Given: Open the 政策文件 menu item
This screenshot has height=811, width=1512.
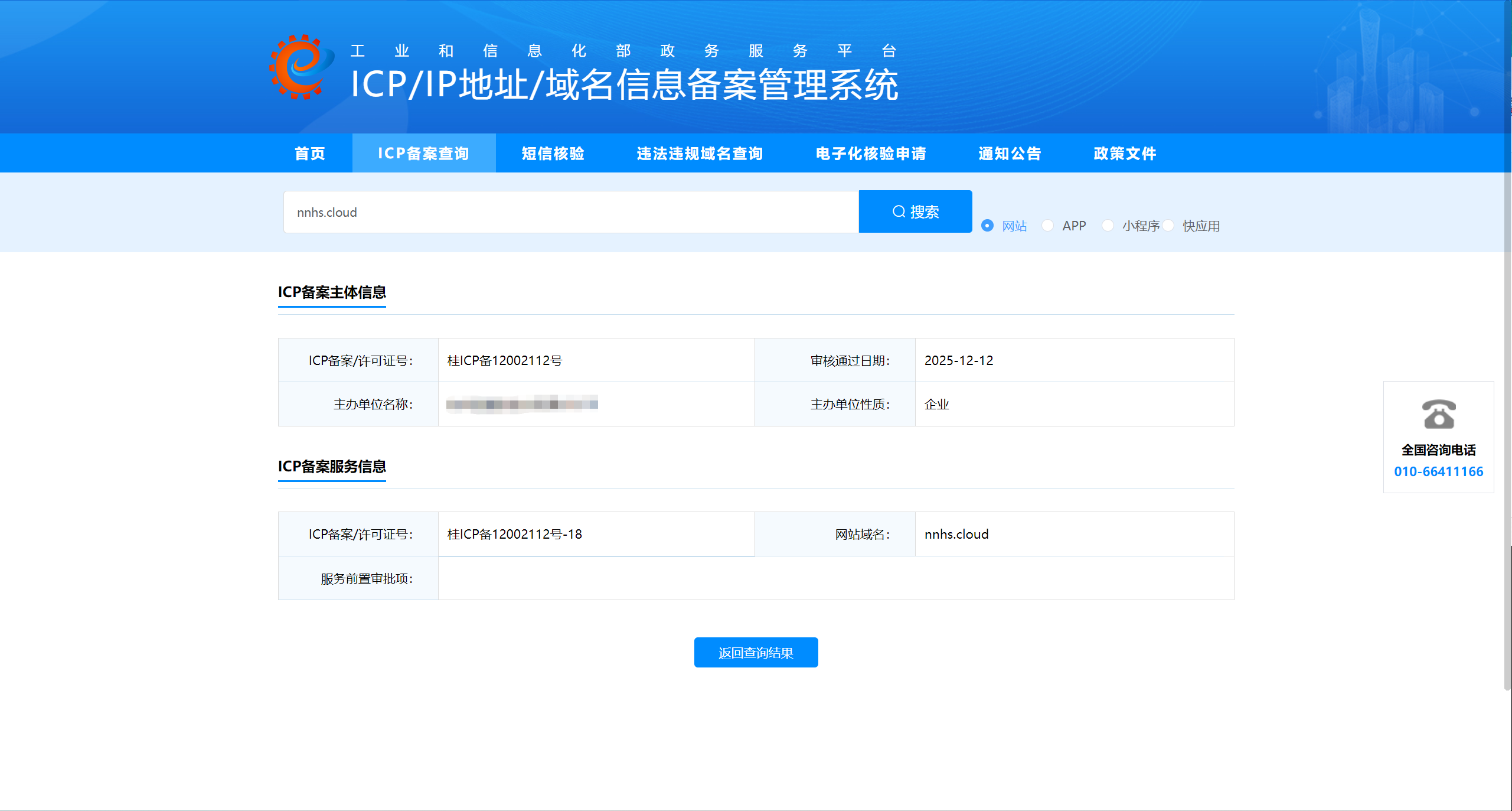Looking at the screenshot, I should 1125,154.
